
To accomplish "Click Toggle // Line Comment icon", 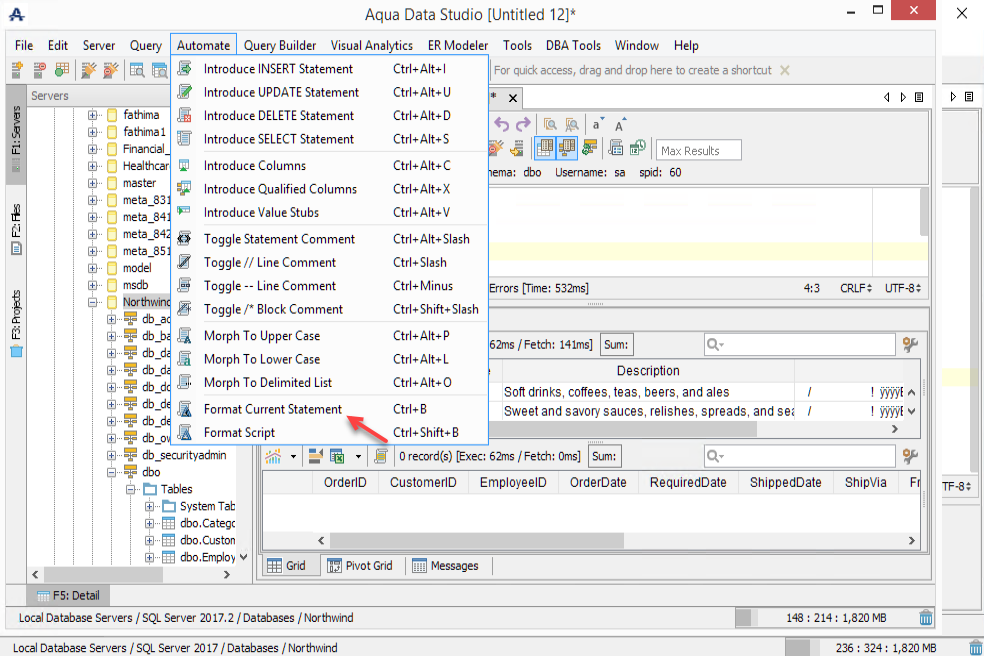I will (184, 262).
